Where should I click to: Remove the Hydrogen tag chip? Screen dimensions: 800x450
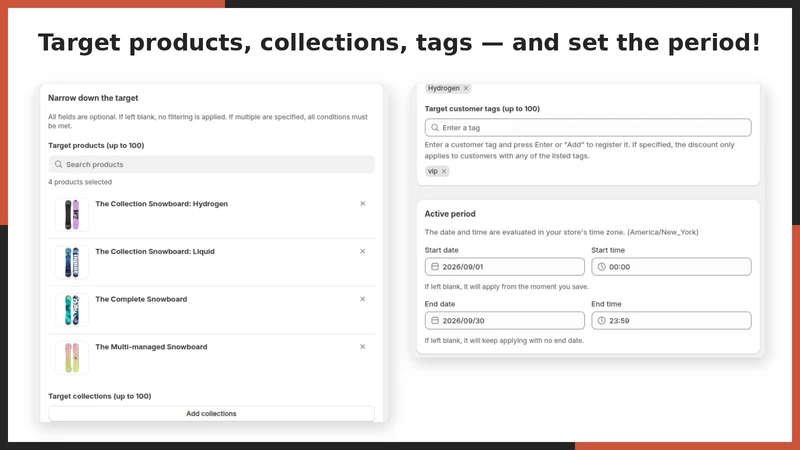point(466,88)
